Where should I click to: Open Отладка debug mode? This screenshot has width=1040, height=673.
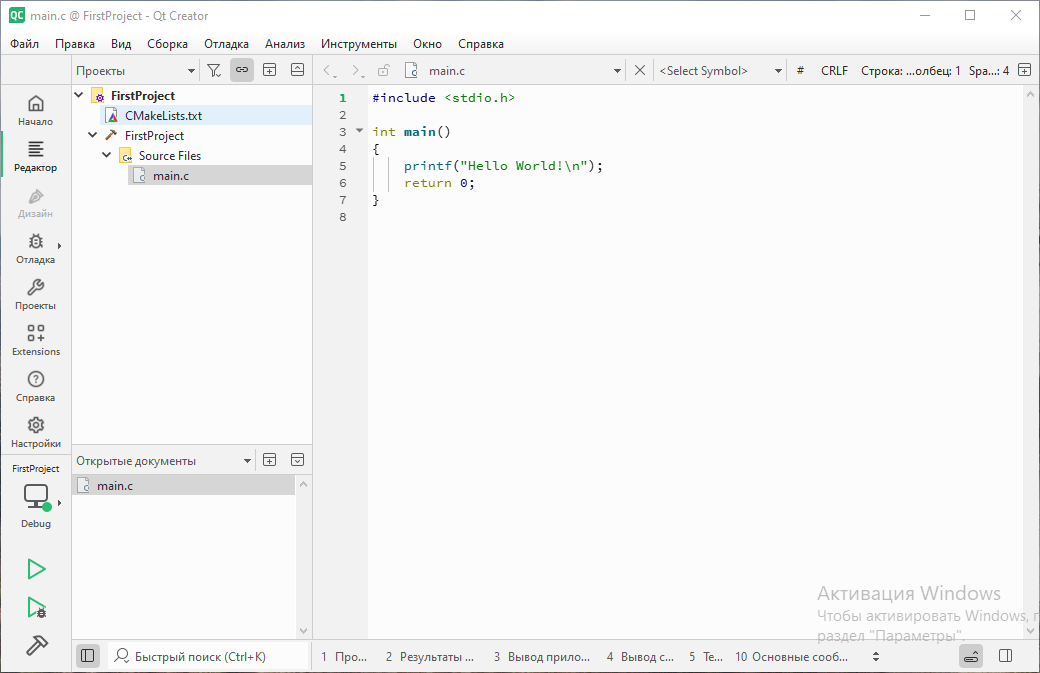36,249
